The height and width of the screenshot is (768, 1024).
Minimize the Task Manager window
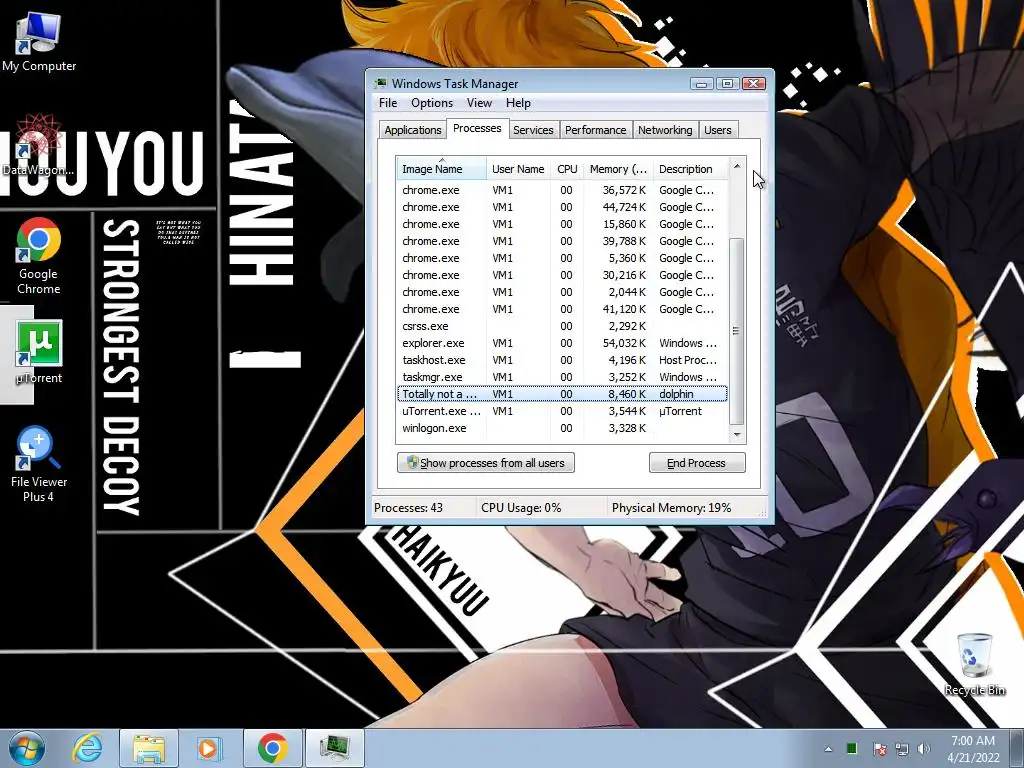pos(701,84)
